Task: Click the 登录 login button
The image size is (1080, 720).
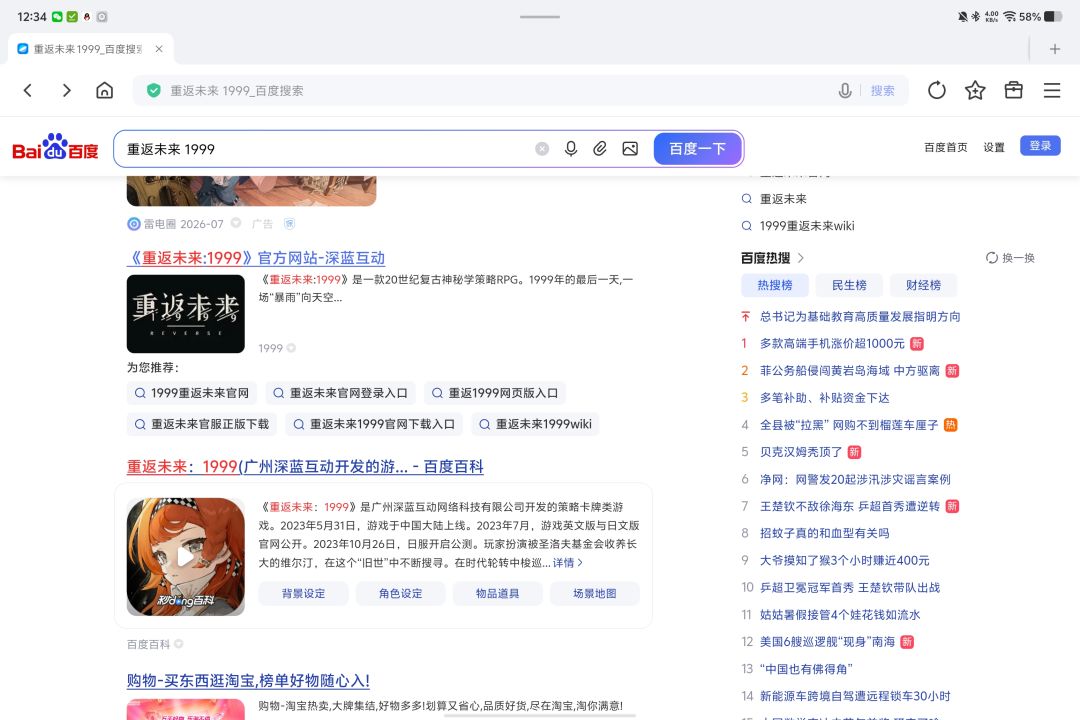Action: click(x=1040, y=146)
